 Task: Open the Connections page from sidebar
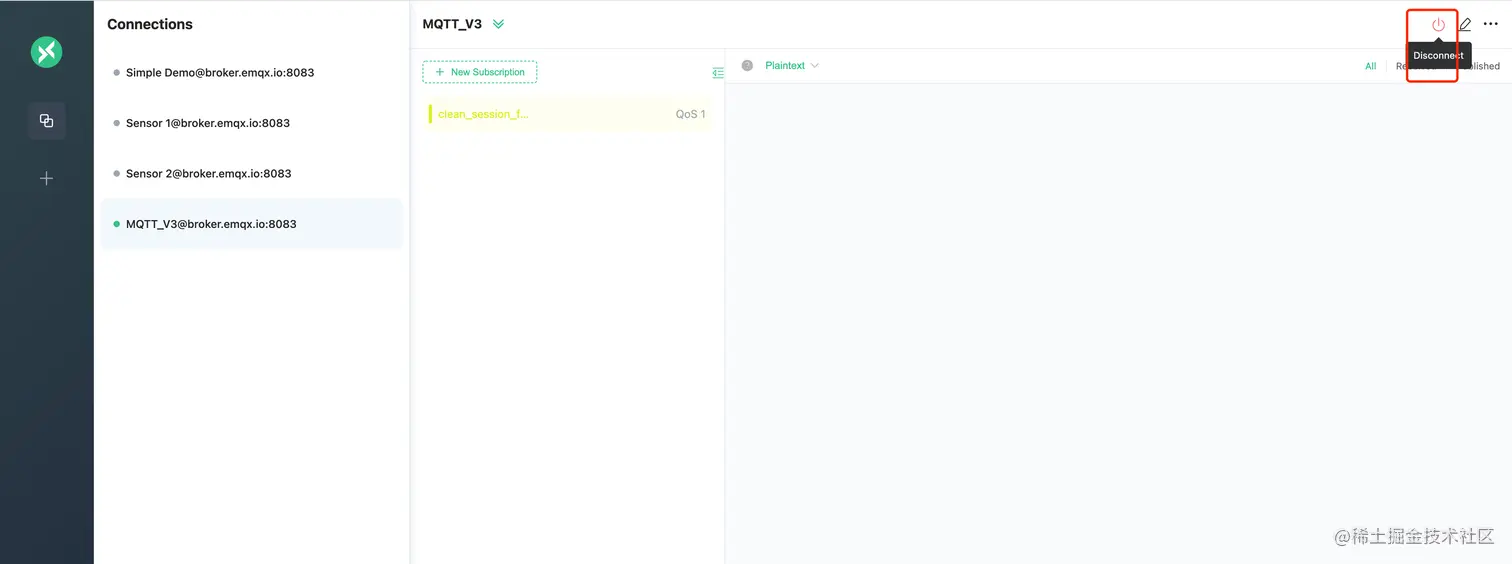[46, 121]
